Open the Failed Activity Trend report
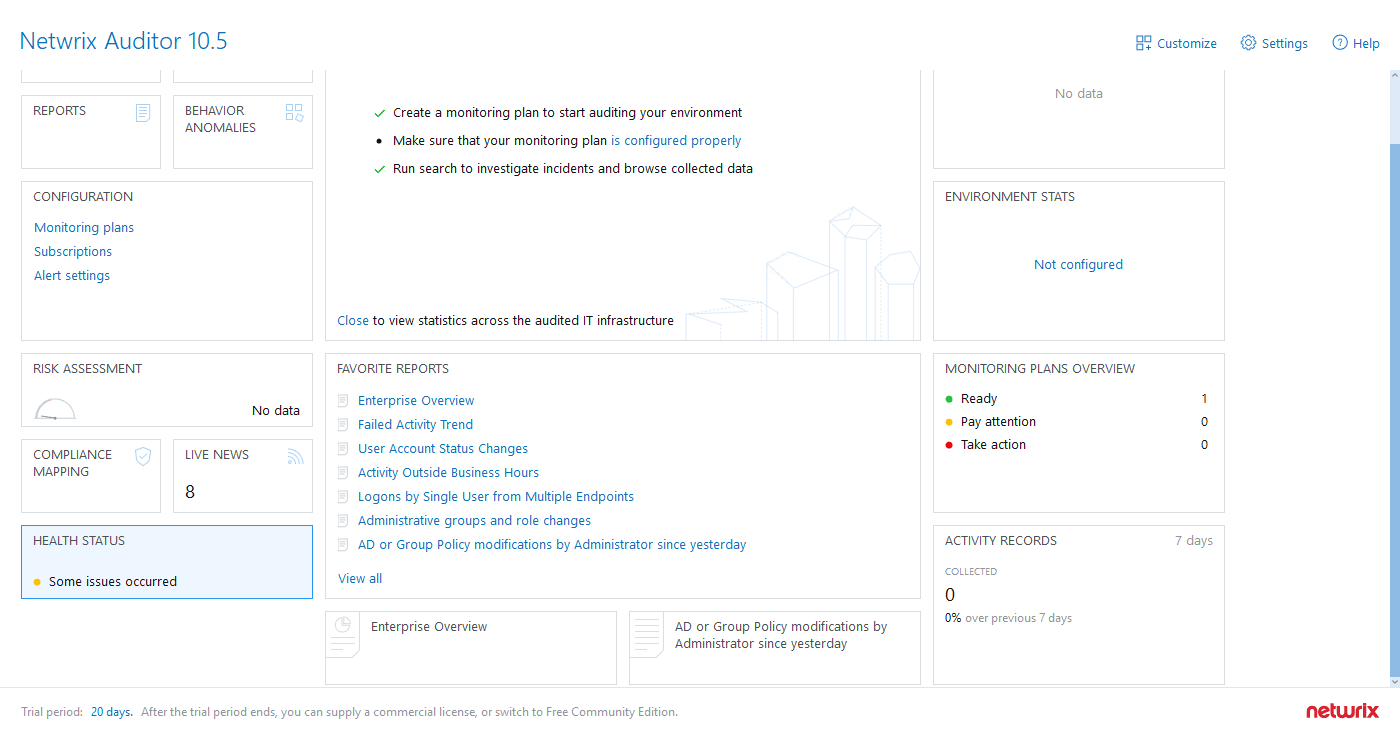Image resolution: width=1400 pixels, height=733 pixels. coord(415,424)
